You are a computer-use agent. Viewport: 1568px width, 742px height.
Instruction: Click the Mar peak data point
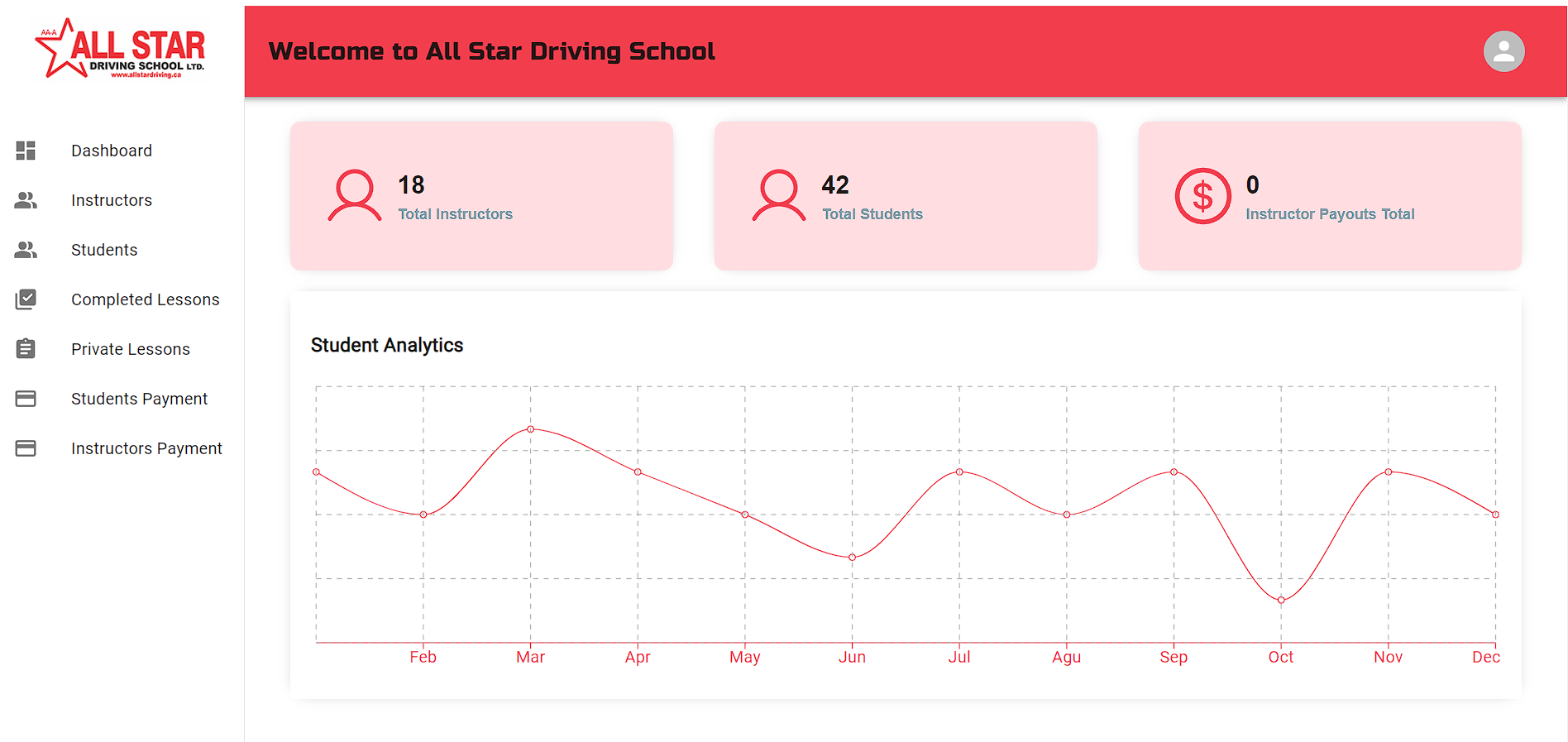531,429
